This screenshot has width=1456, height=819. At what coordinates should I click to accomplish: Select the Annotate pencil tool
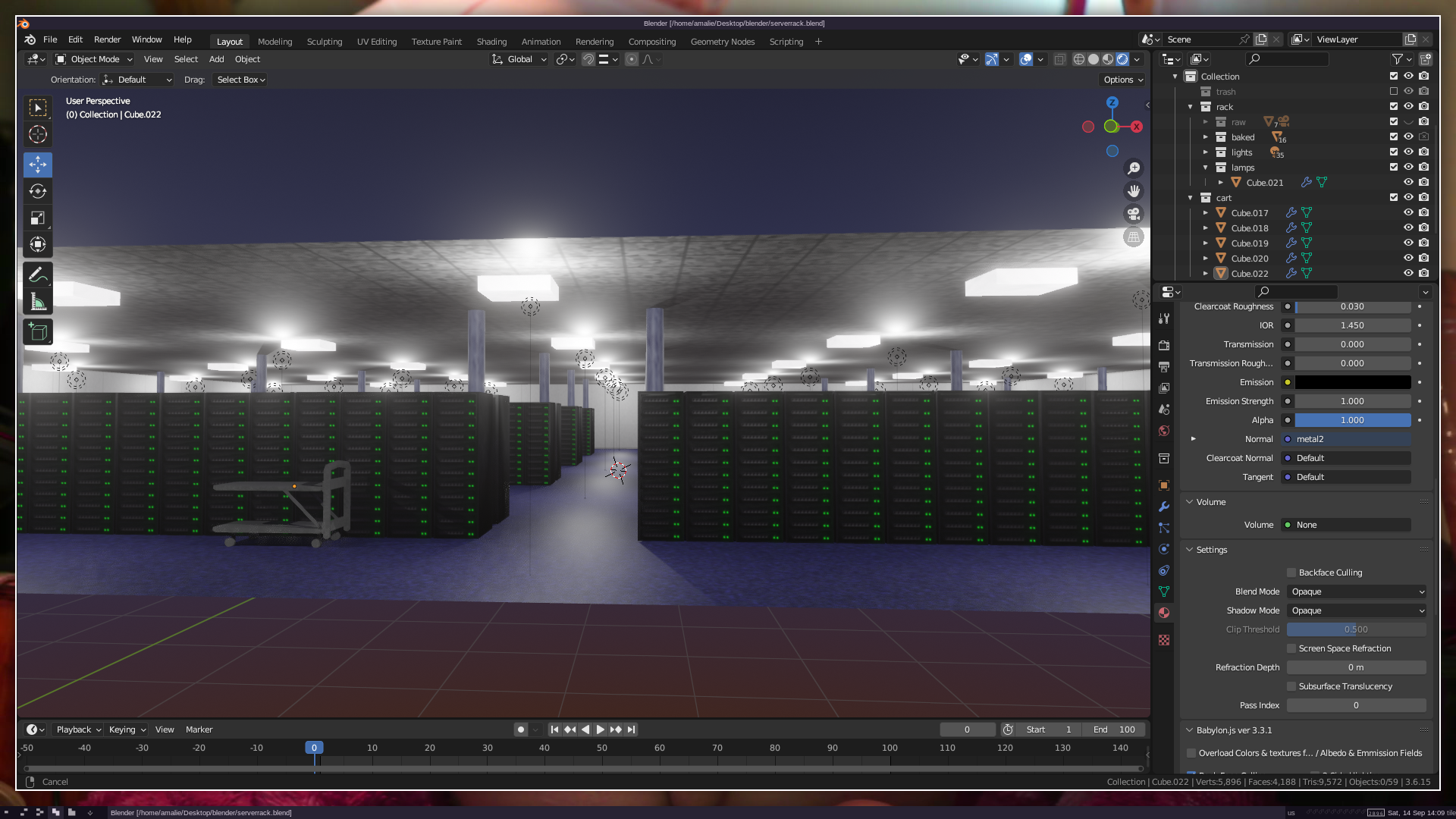click(x=38, y=275)
